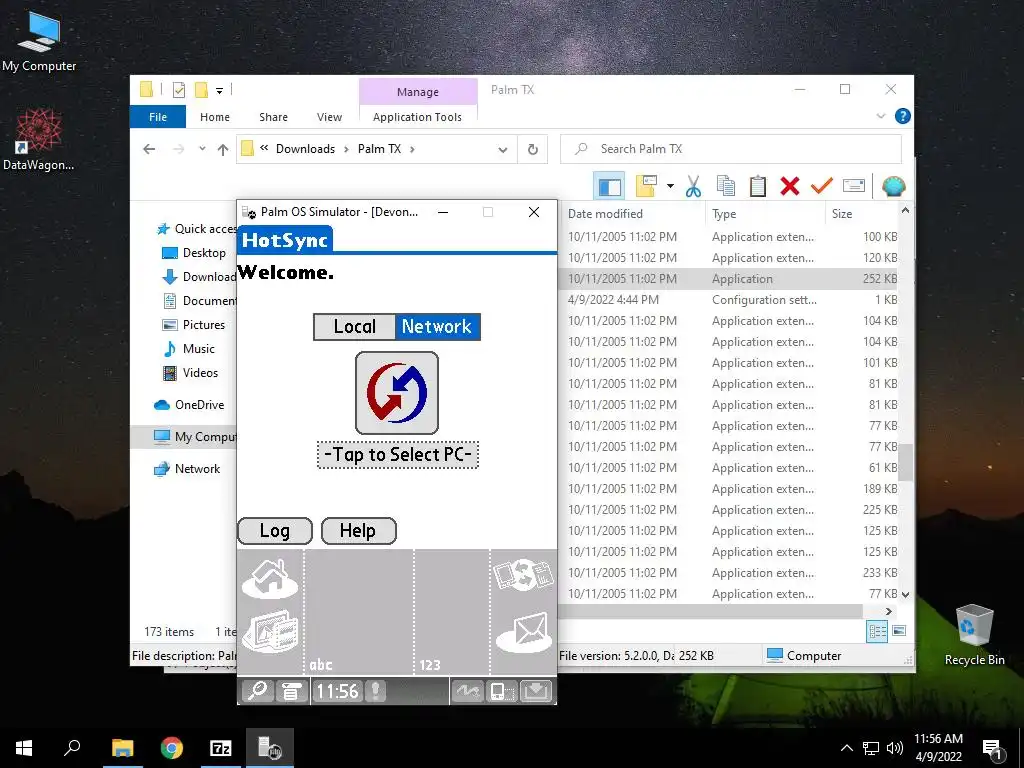Viewport: 1024px width, 768px height.
Task: Click the Manage contextual tab
Action: pyautogui.click(x=418, y=92)
